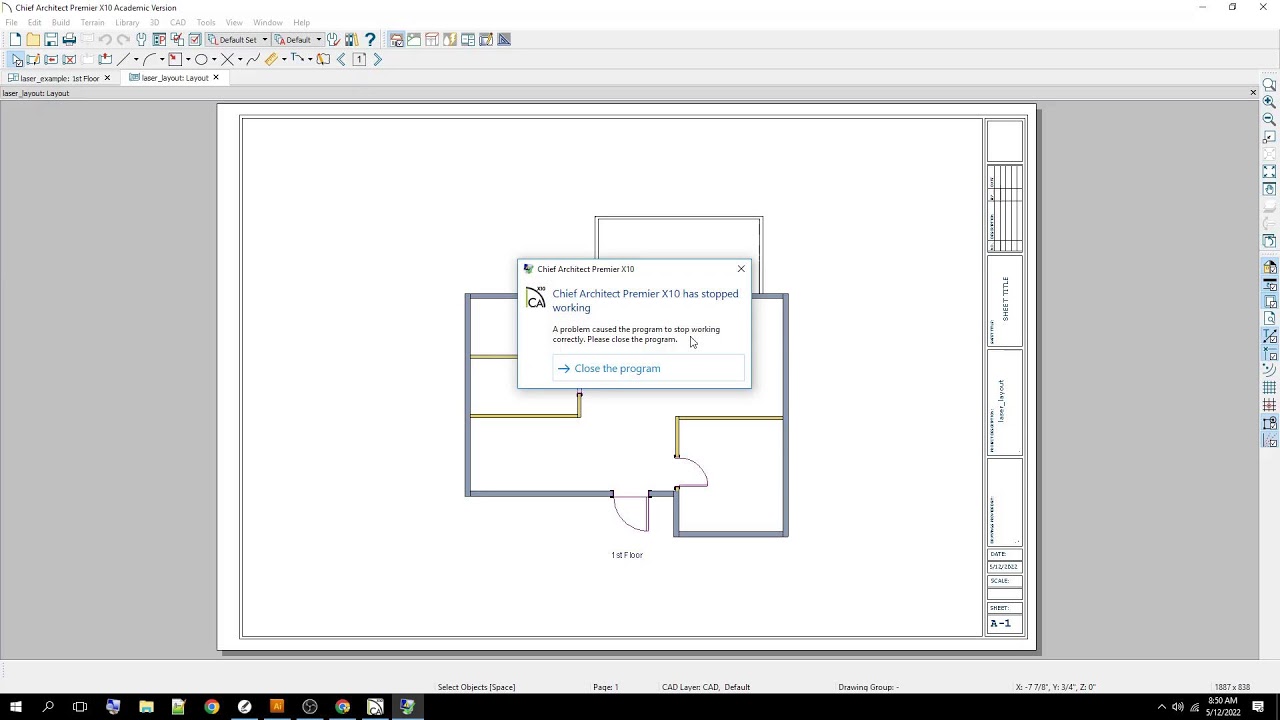Toggle the print preview page icon in sidebar
This screenshot has width=1280, height=720.
1269,318
